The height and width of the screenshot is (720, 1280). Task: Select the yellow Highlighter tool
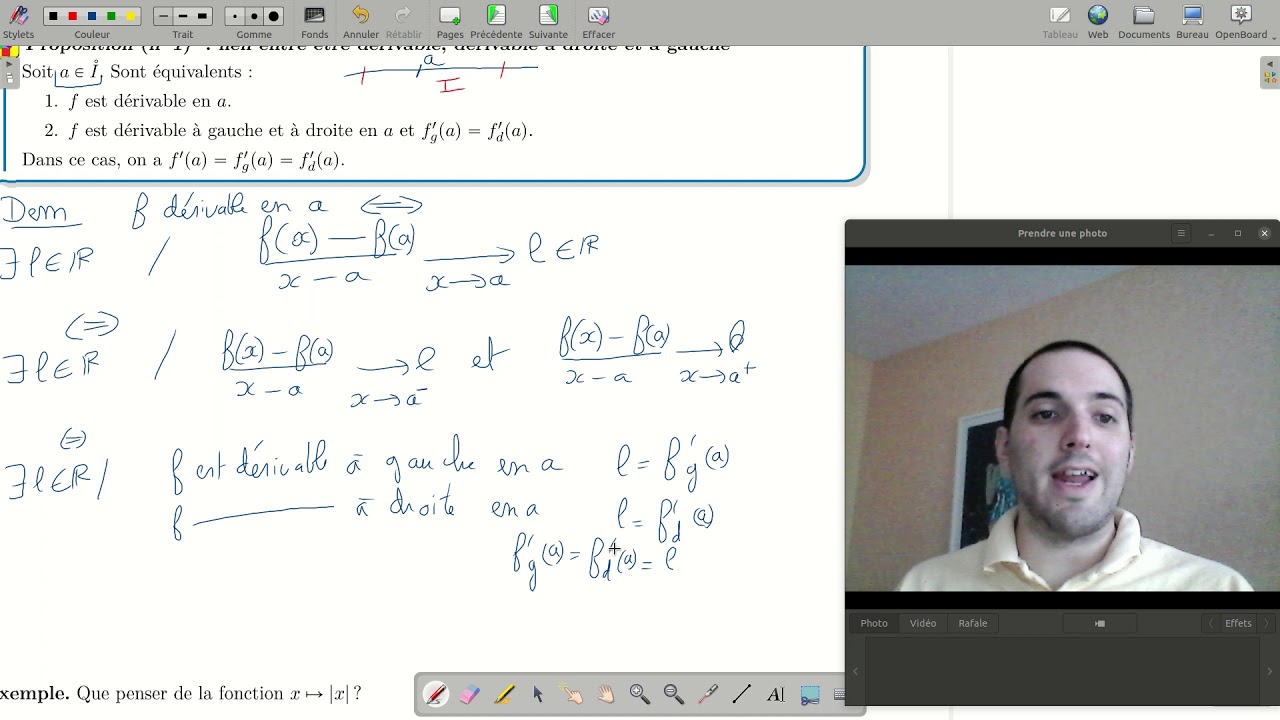pyautogui.click(x=504, y=694)
